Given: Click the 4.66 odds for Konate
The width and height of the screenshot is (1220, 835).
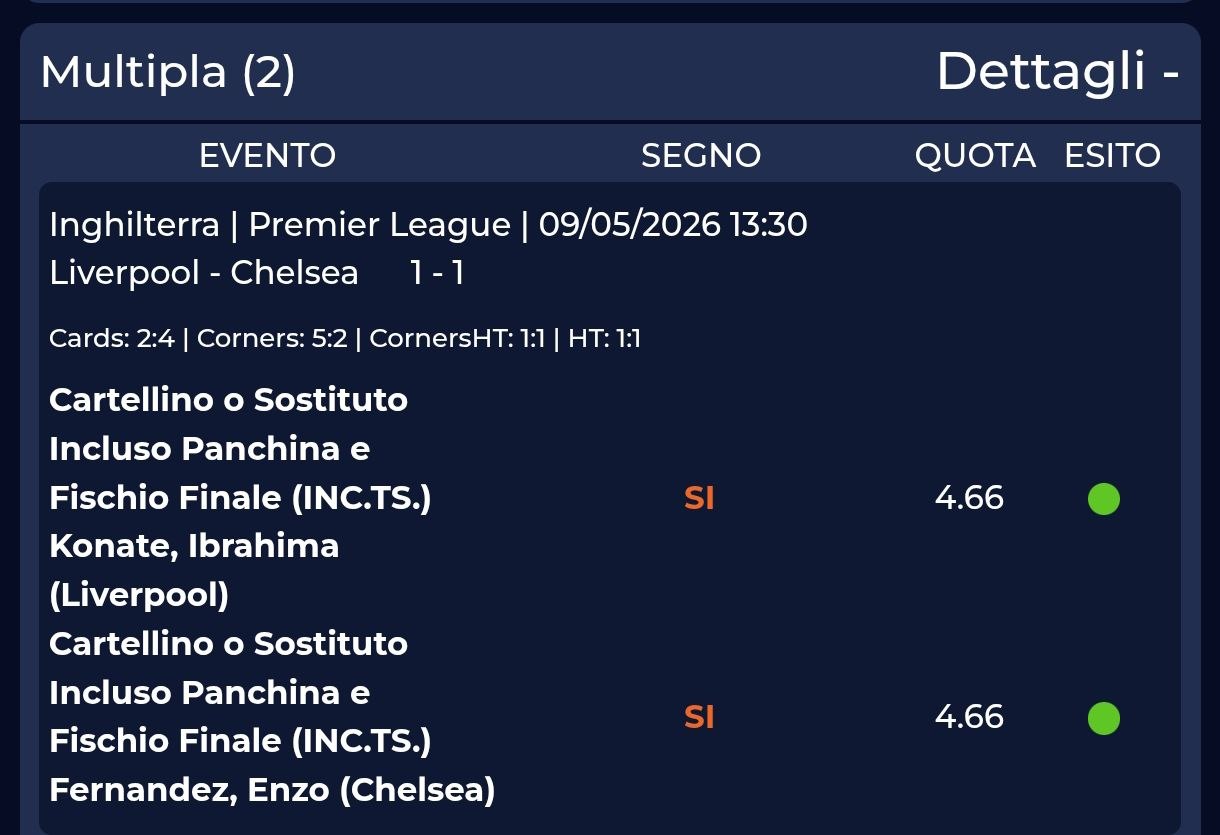Looking at the screenshot, I should pyautogui.click(x=969, y=498).
